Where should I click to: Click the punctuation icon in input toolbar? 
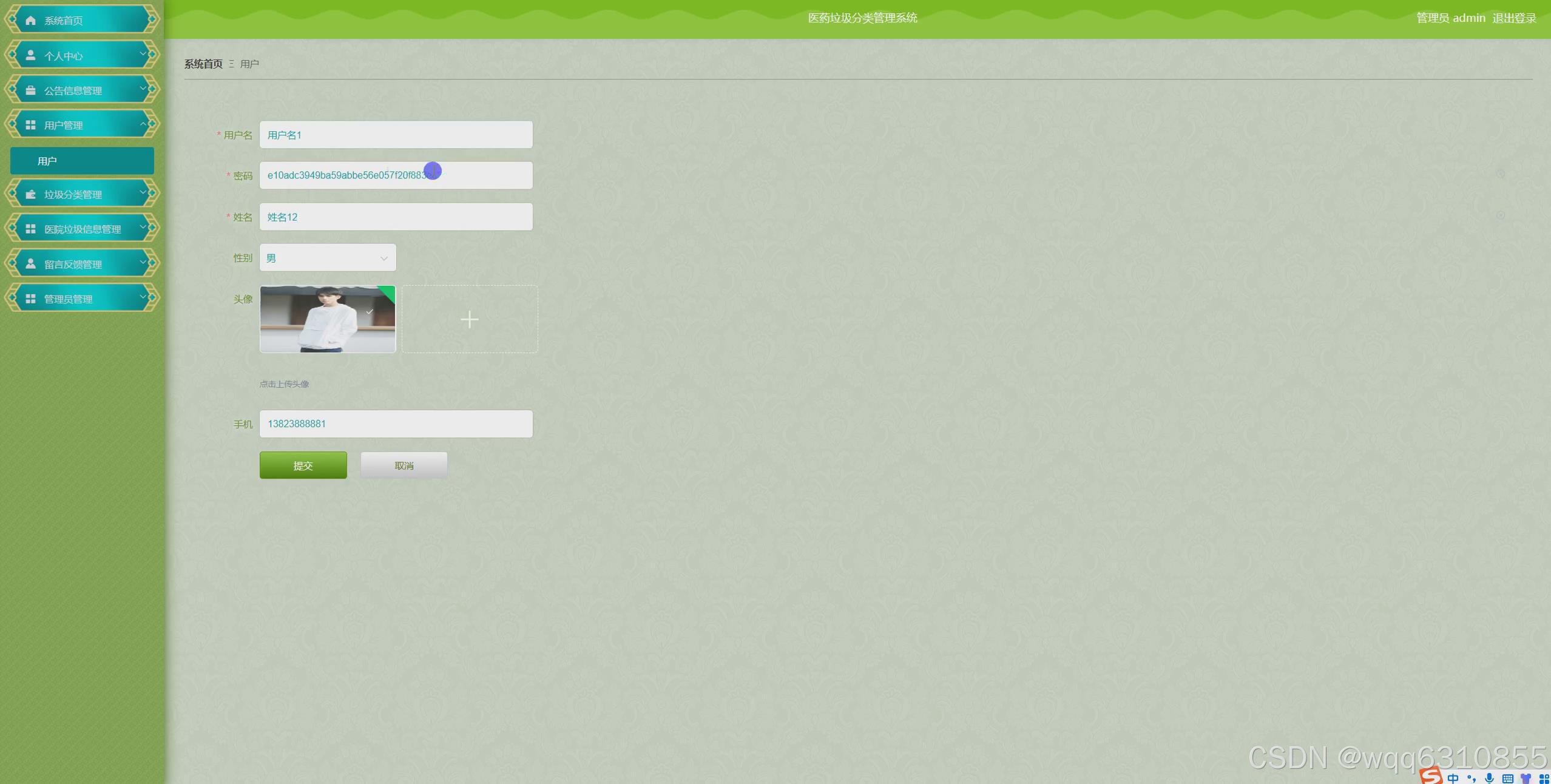pyautogui.click(x=1471, y=778)
